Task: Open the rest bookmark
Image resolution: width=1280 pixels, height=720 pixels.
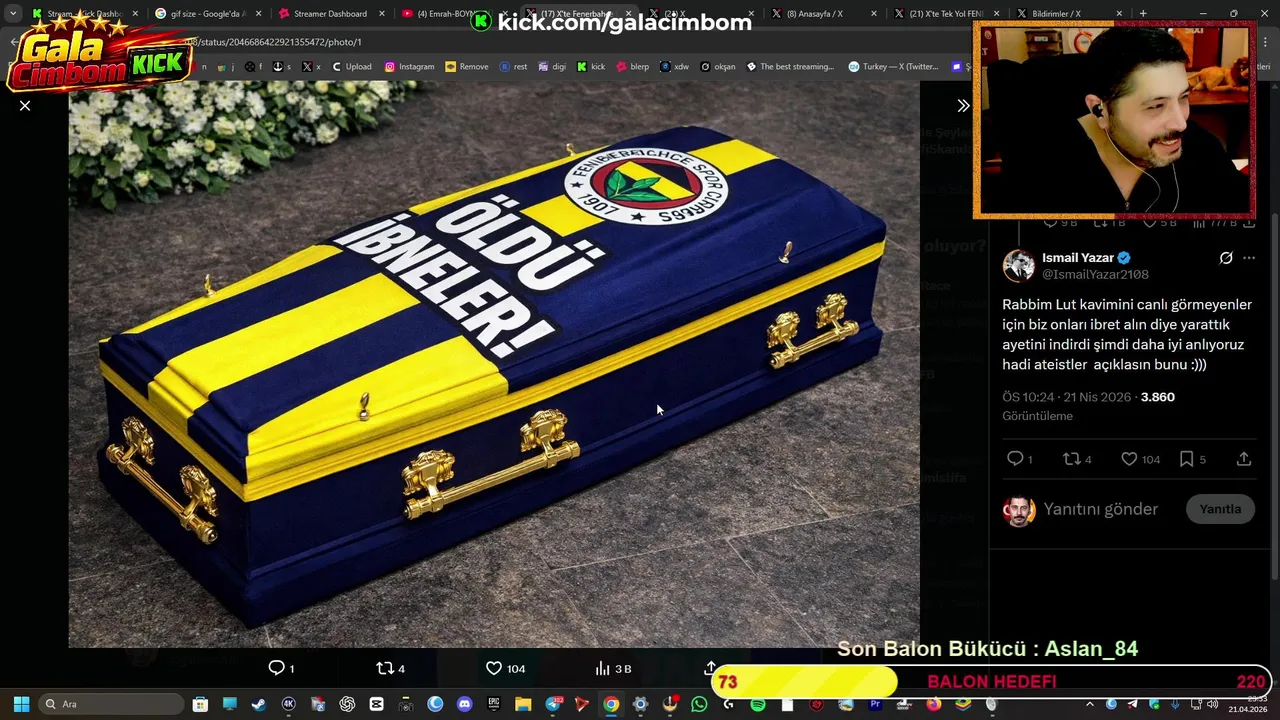Action: pyautogui.click(x=514, y=67)
